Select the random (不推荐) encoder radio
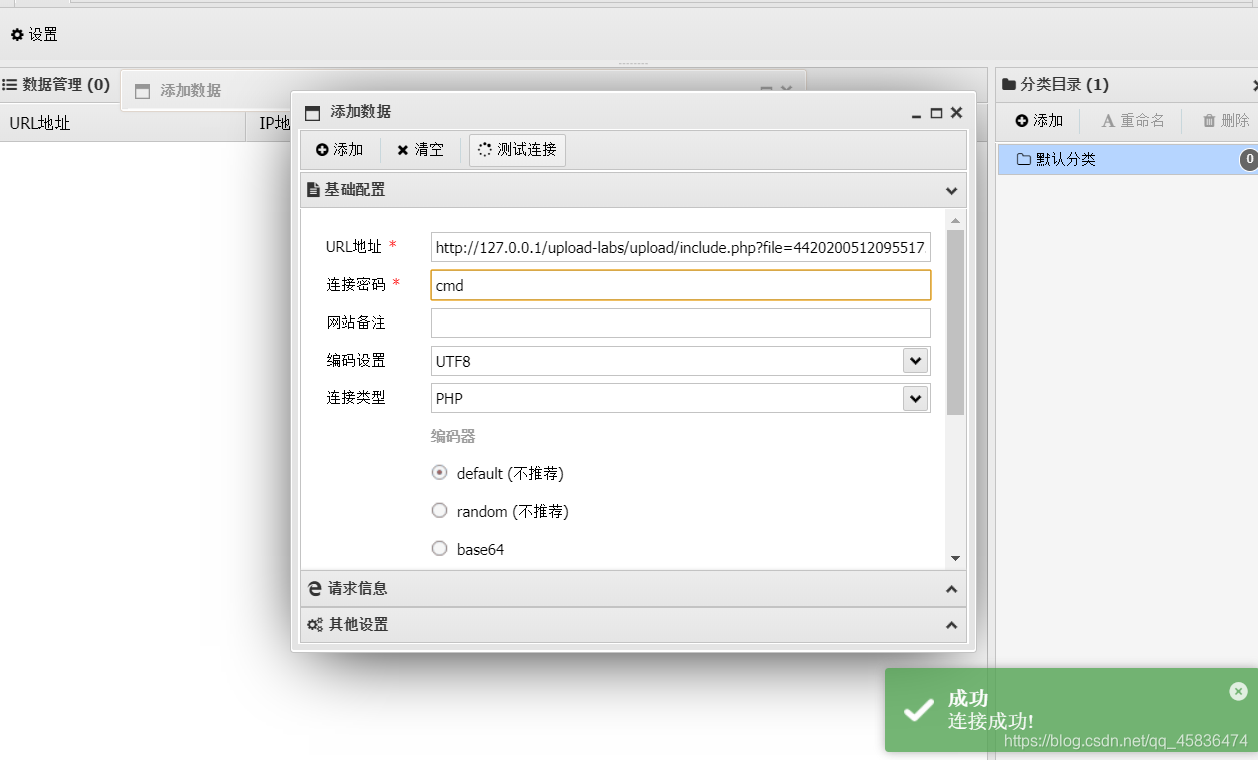 439,511
